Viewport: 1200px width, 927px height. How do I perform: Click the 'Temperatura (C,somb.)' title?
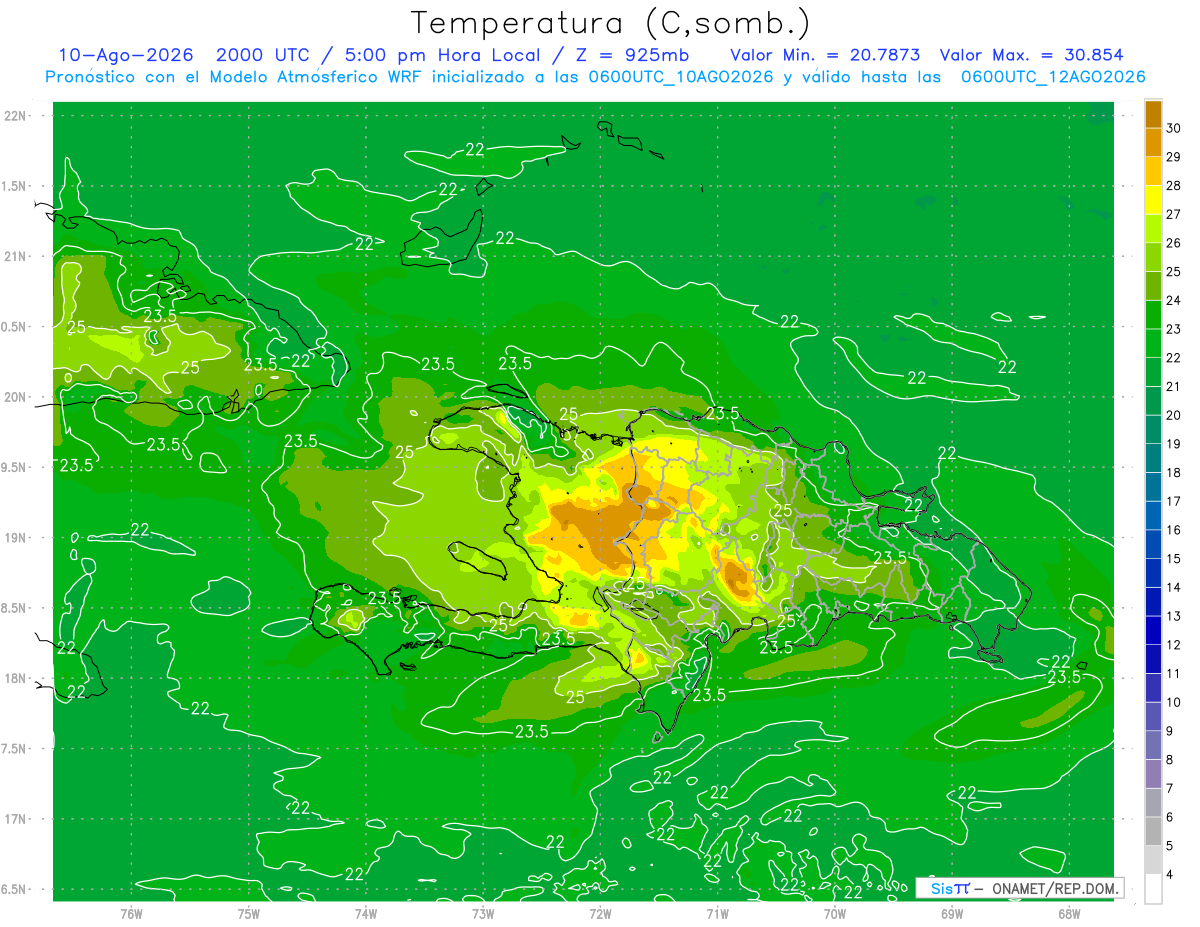(611, 22)
